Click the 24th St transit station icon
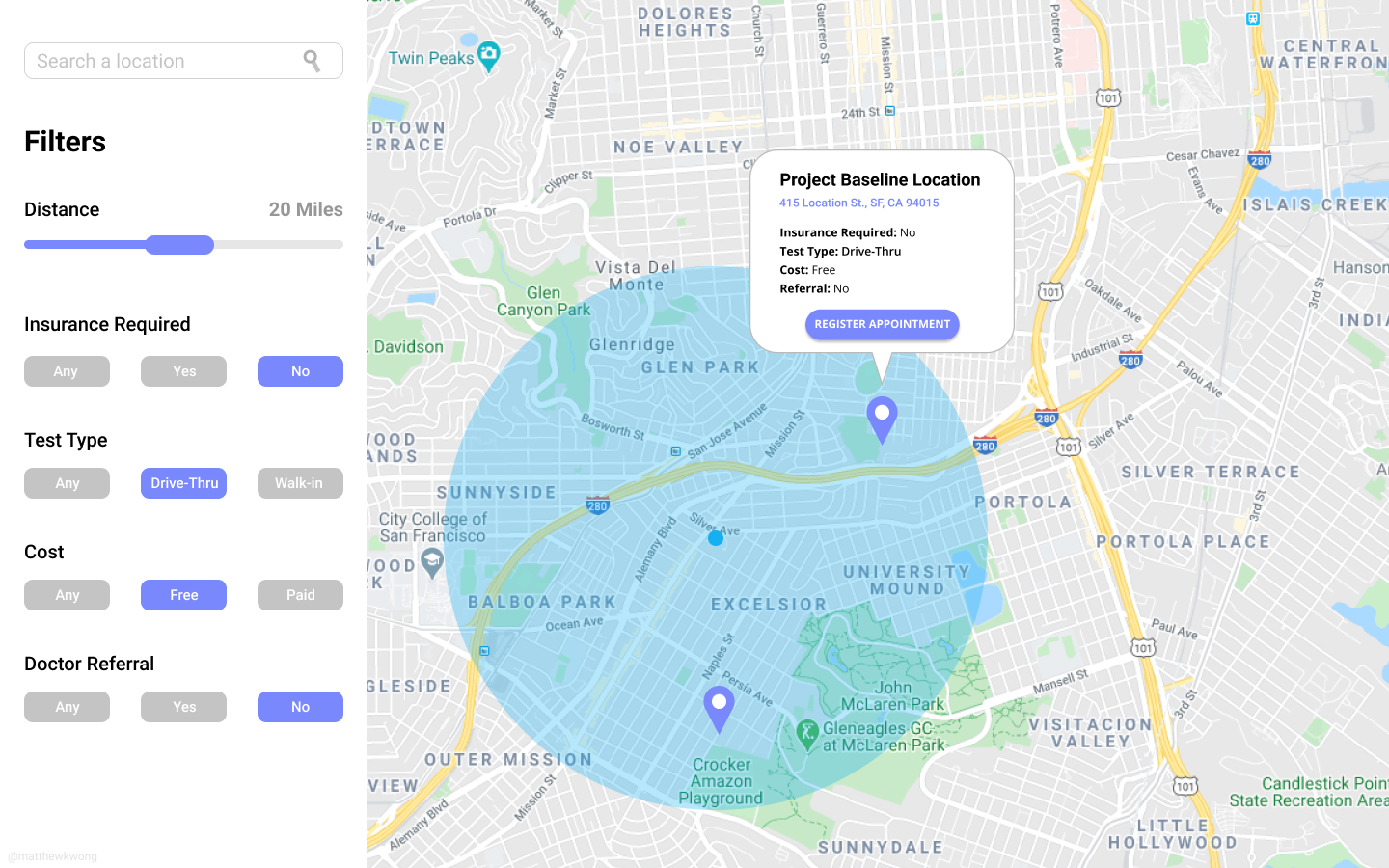The width and height of the screenshot is (1389, 868). point(890,111)
